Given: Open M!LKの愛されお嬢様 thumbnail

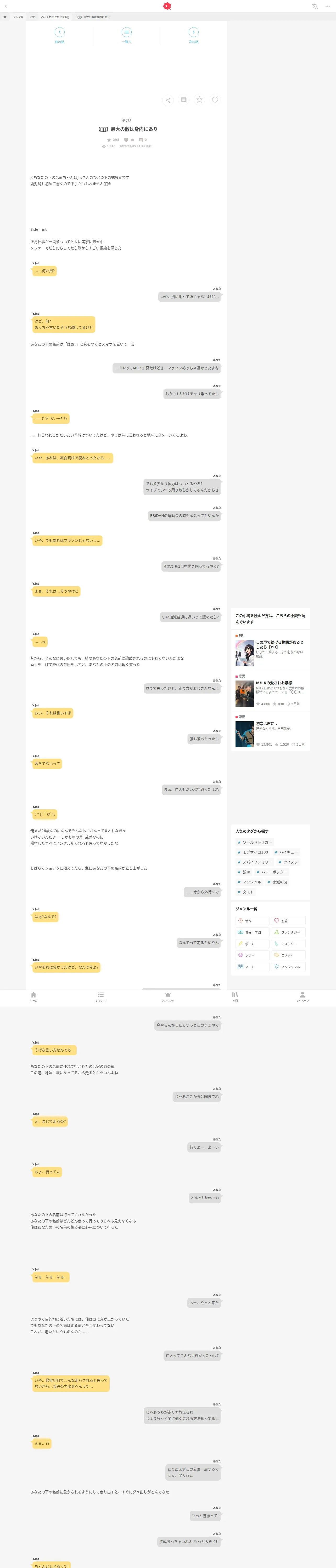Looking at the screenshot, I should point(244,694).
